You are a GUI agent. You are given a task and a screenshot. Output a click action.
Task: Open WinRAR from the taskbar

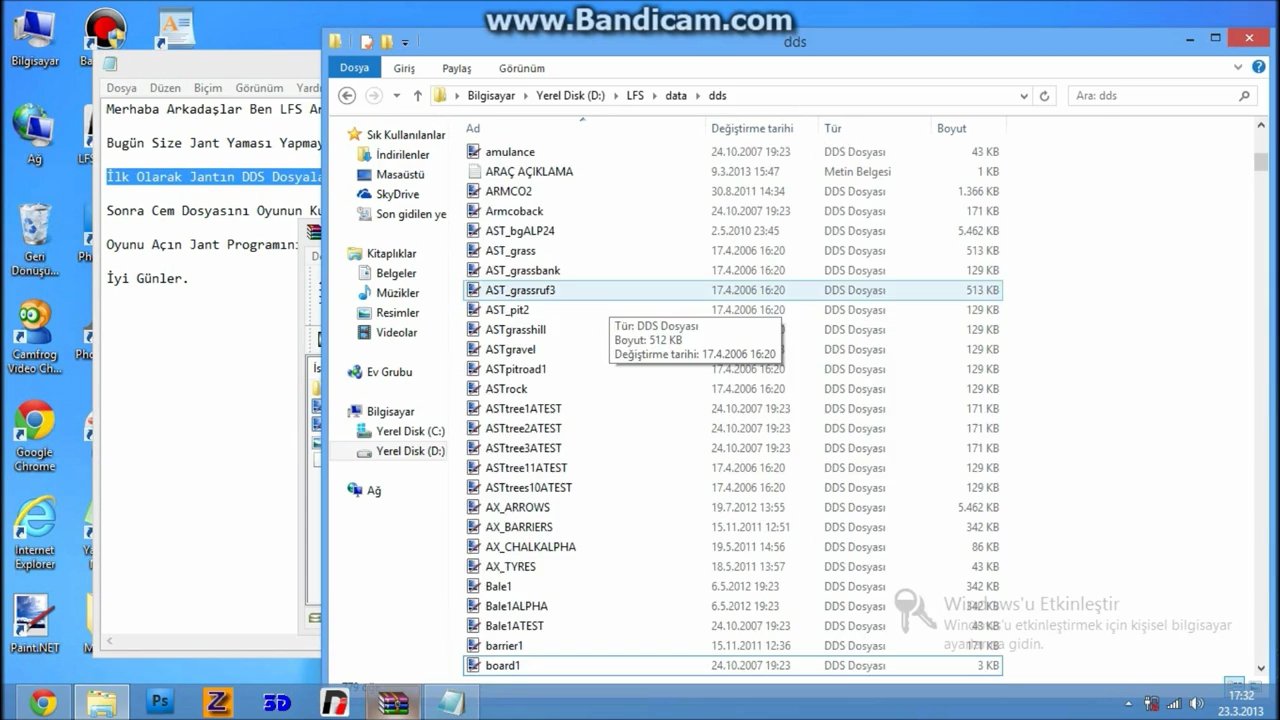coord(393,702)
